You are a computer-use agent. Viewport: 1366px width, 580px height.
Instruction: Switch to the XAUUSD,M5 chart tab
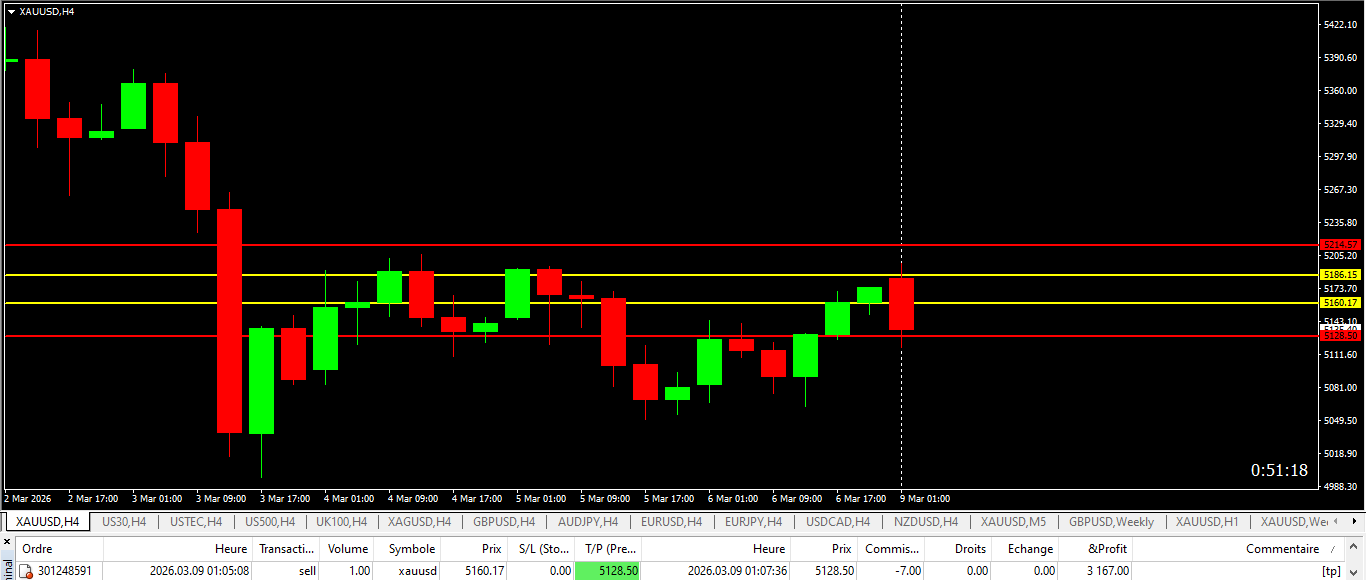(x=1013, y=521)
